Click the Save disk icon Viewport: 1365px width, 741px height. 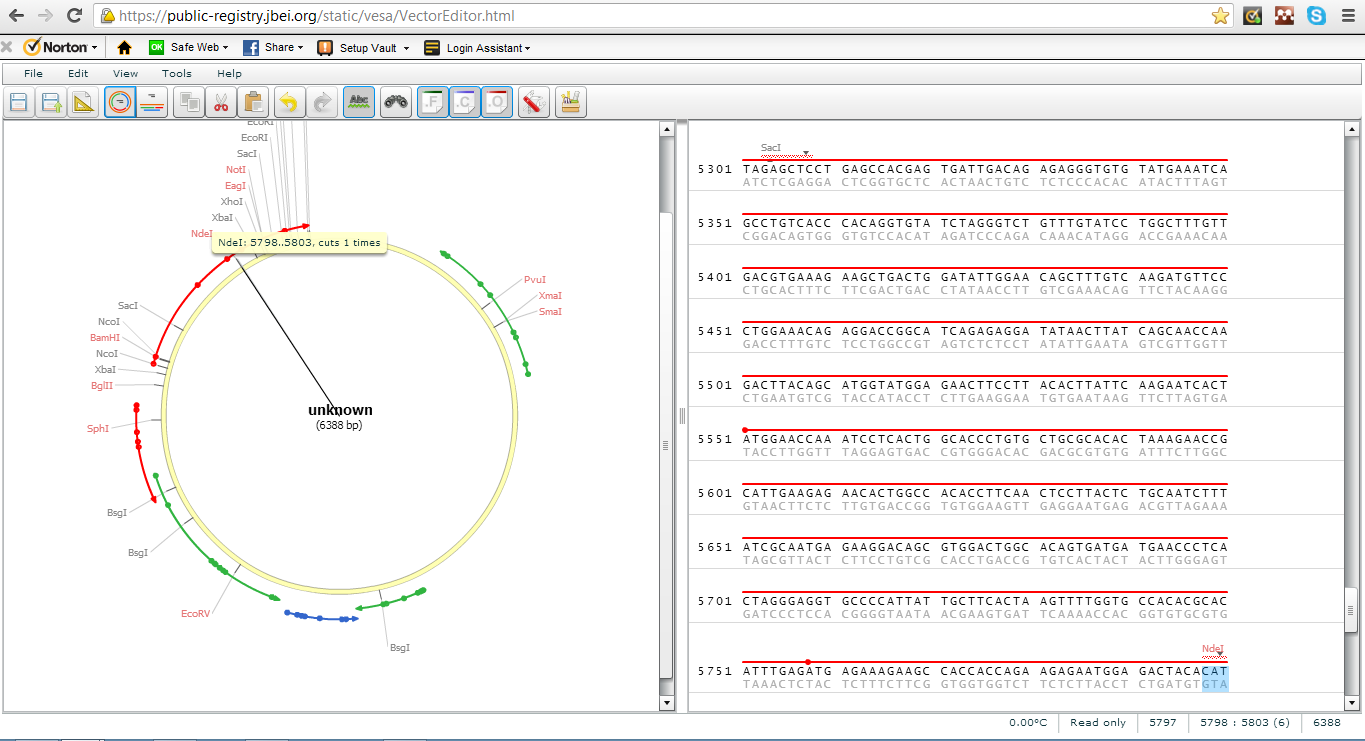(19, 102)
